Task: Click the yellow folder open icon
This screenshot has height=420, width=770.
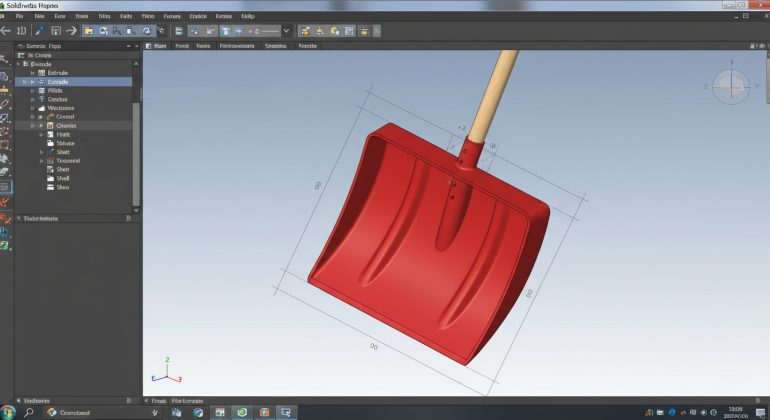Action: (88, 31)
